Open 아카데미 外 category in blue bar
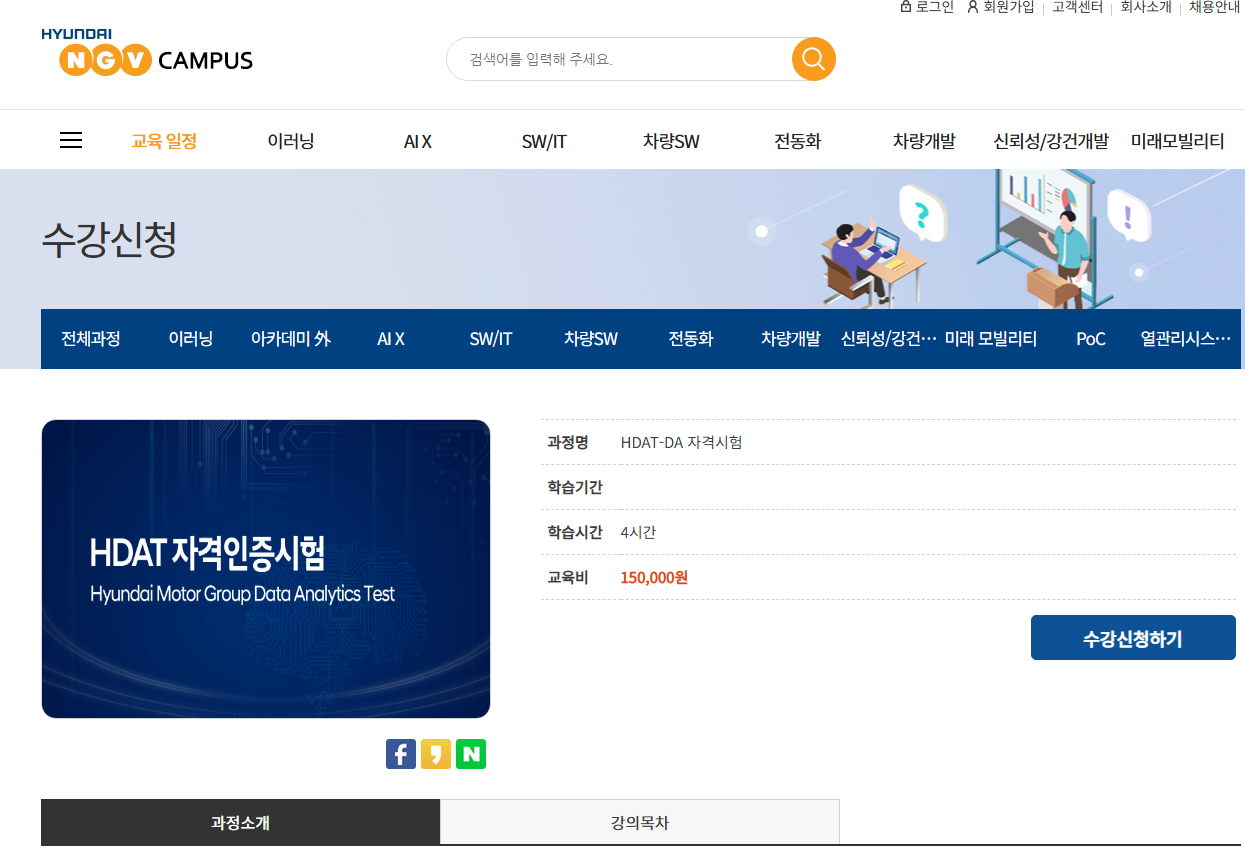1245x865 pixels. click(x=291, y=339)
